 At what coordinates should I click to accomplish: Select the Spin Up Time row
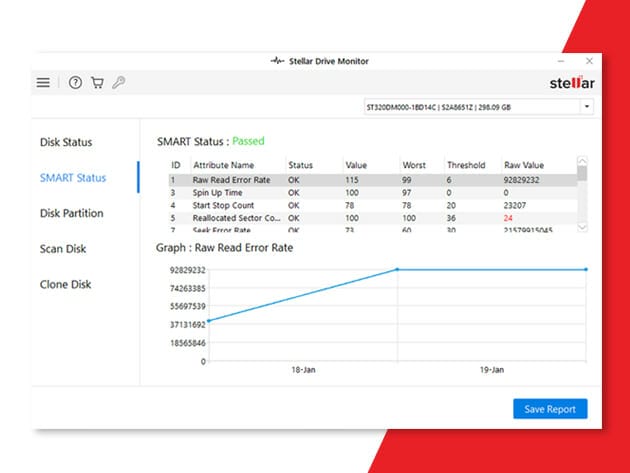[220, 192]
